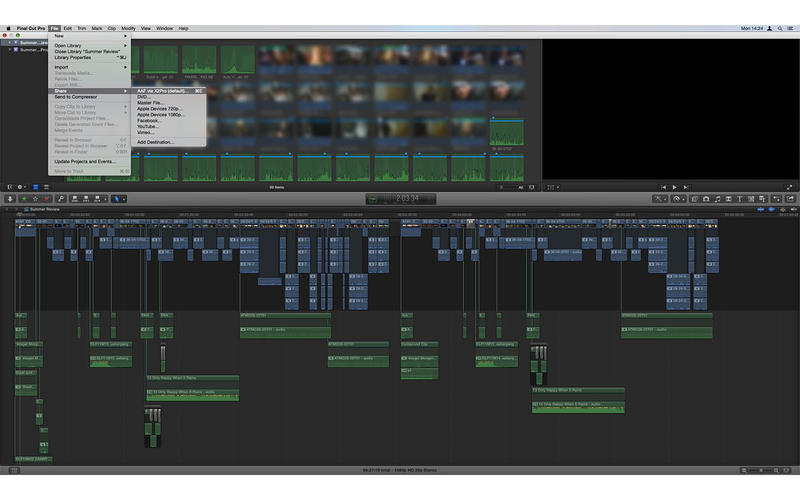Choose Master File from Share submenu
This screenshot has width=800, height=500.
point(150,103)
